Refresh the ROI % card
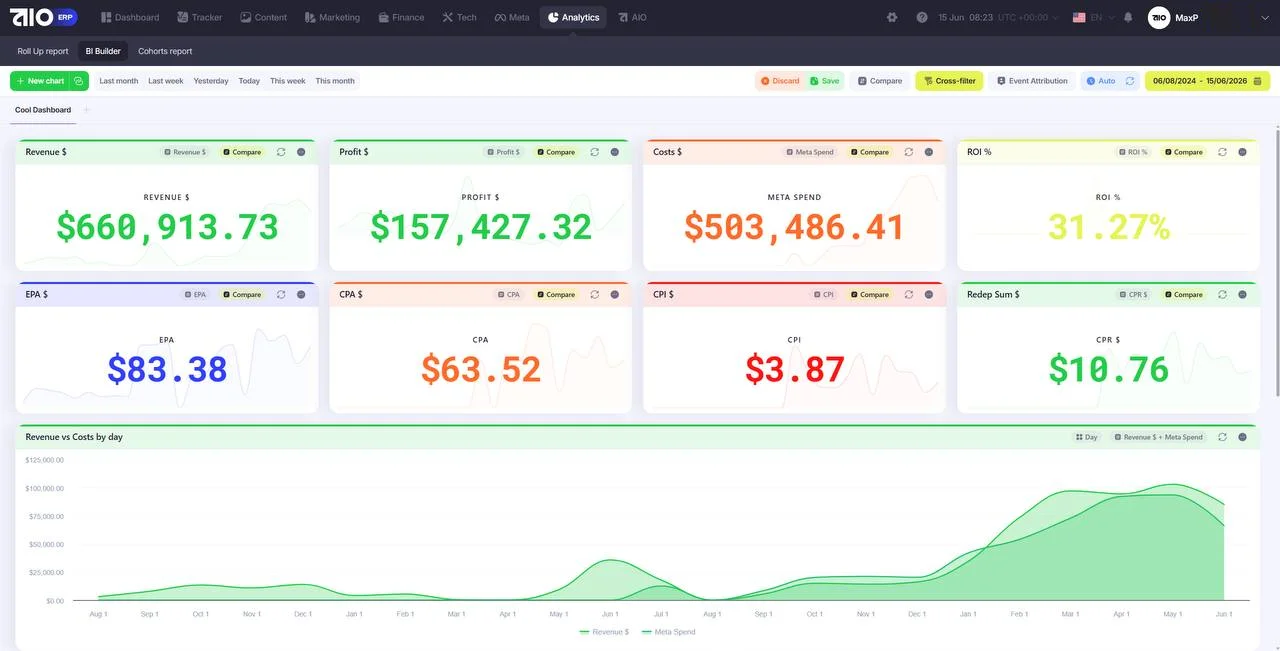 coord(1222,152)
